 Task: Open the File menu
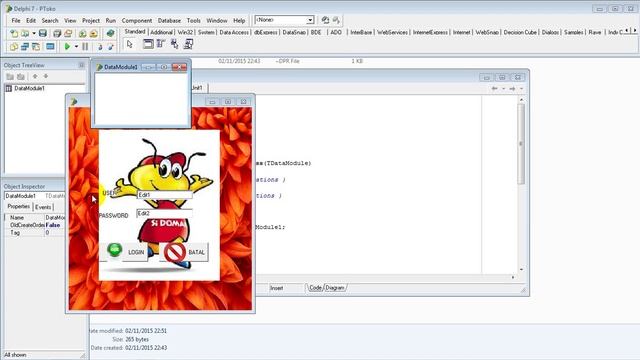[x=16, y=20]
